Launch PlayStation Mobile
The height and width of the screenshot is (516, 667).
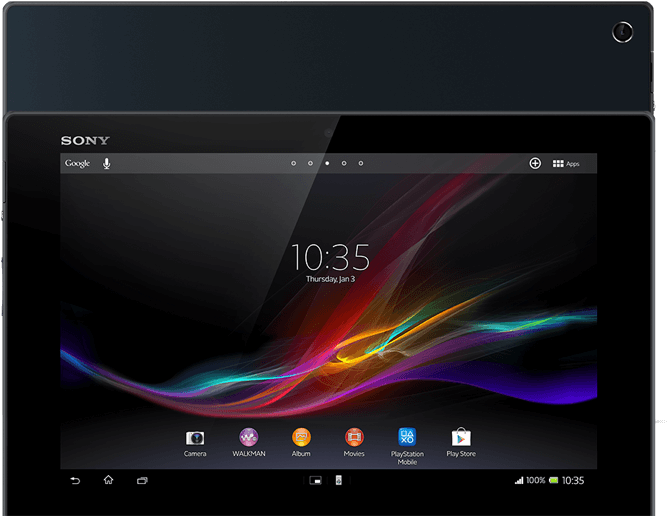(x=407, y=446)
